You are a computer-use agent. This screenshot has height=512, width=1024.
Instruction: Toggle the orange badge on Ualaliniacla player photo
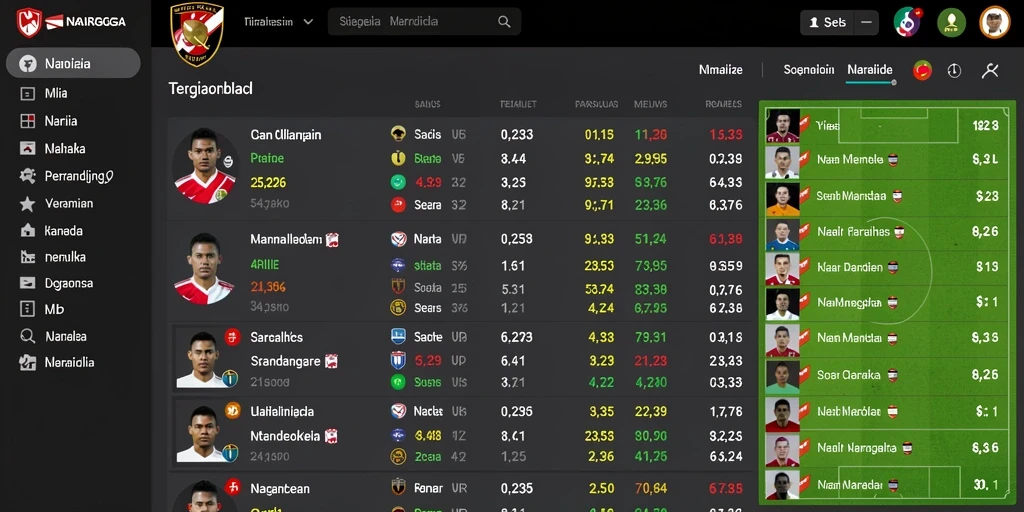click(232, 411)
